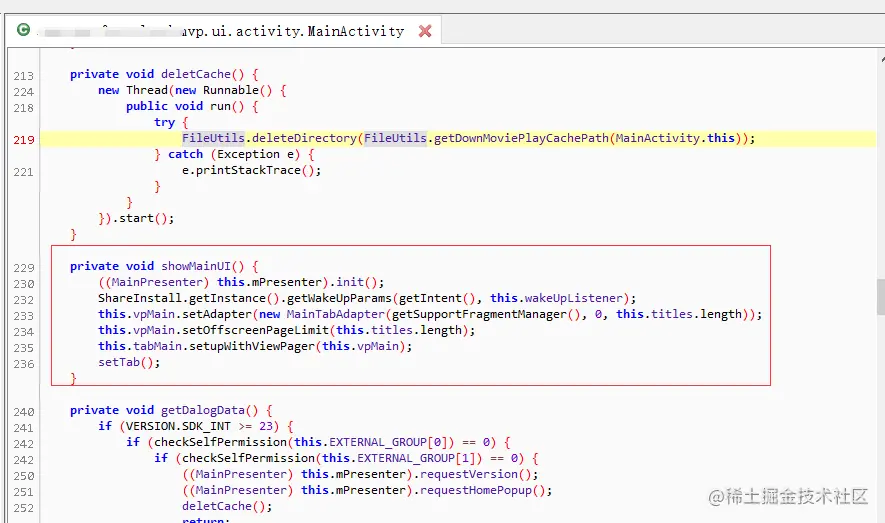
Task: Click line number 232 in the gutter
Action: click(x=24, y=300)
